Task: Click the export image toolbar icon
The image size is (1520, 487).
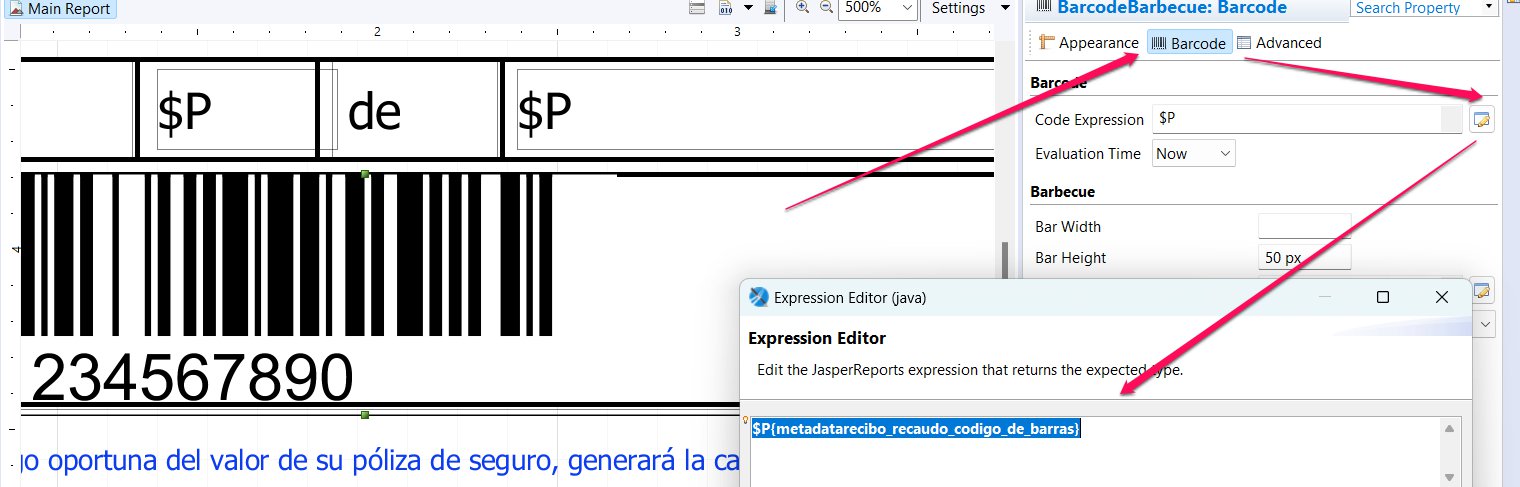Action: pyautogui.click(x=770, y=8)
